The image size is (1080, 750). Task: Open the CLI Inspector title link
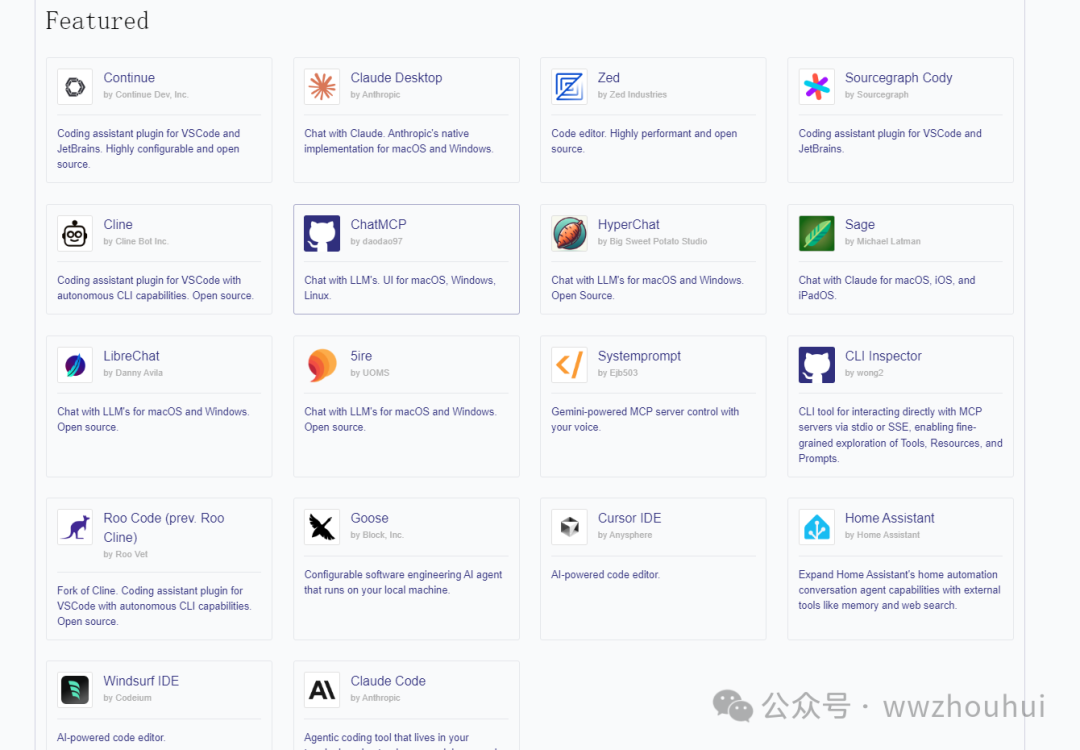(882, 356)
